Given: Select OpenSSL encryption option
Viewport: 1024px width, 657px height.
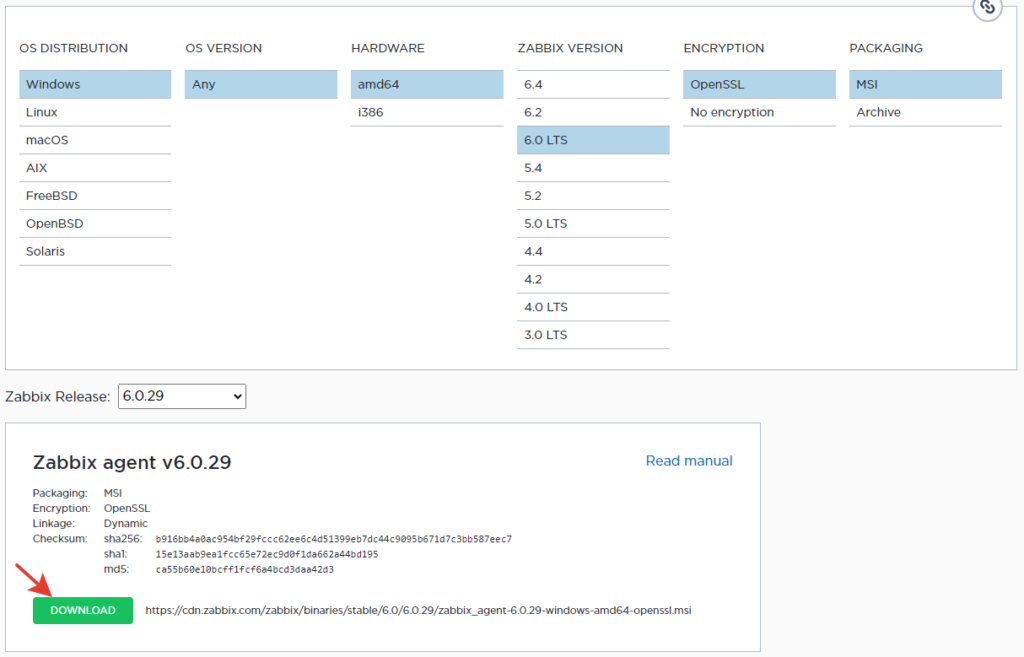Looking at the screenshot, I should pos(760,84).
